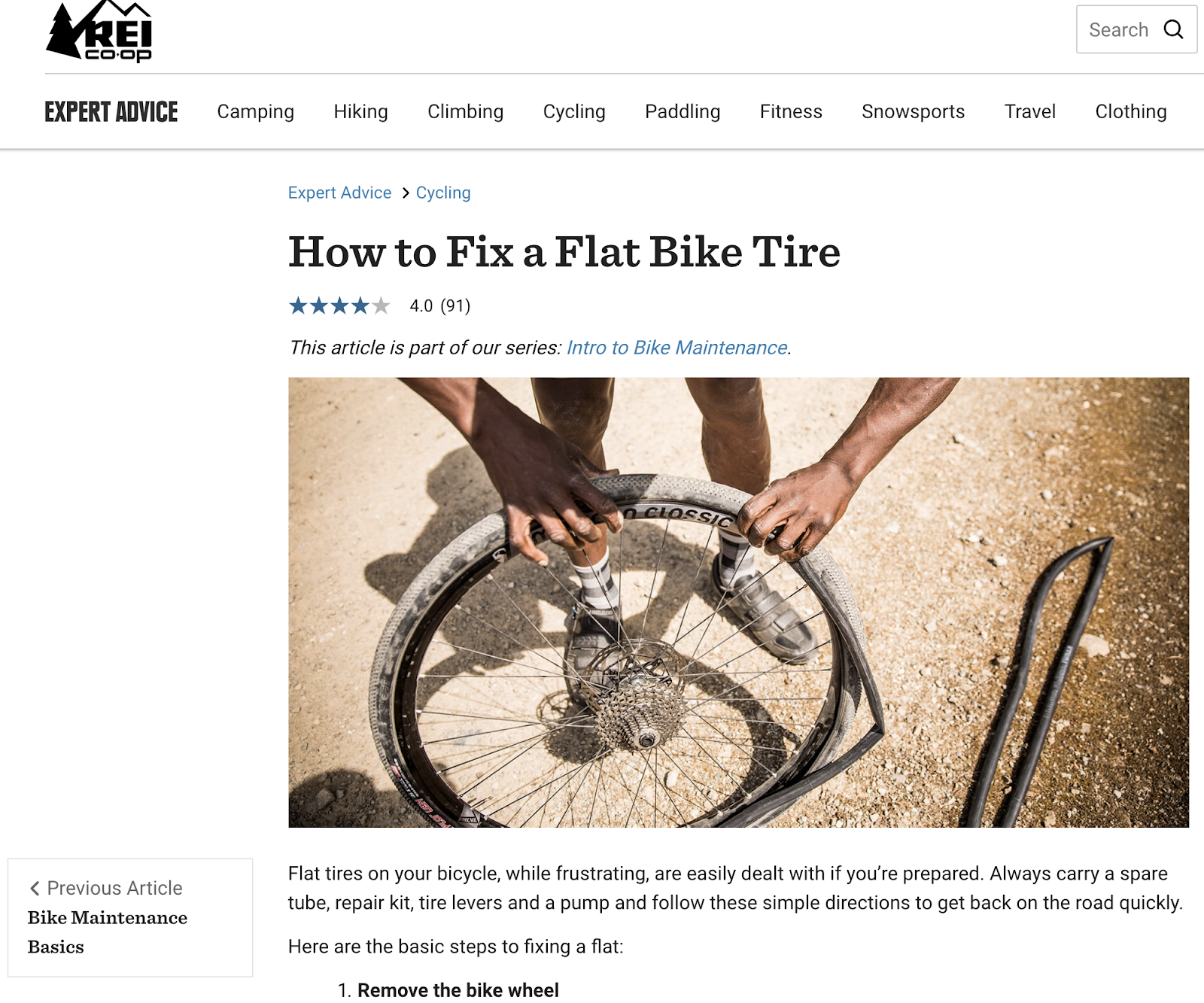Select the Clothing navigation item
Image resolution: width=1204 pixels, height=1003 pixels.
point(1131,111)
